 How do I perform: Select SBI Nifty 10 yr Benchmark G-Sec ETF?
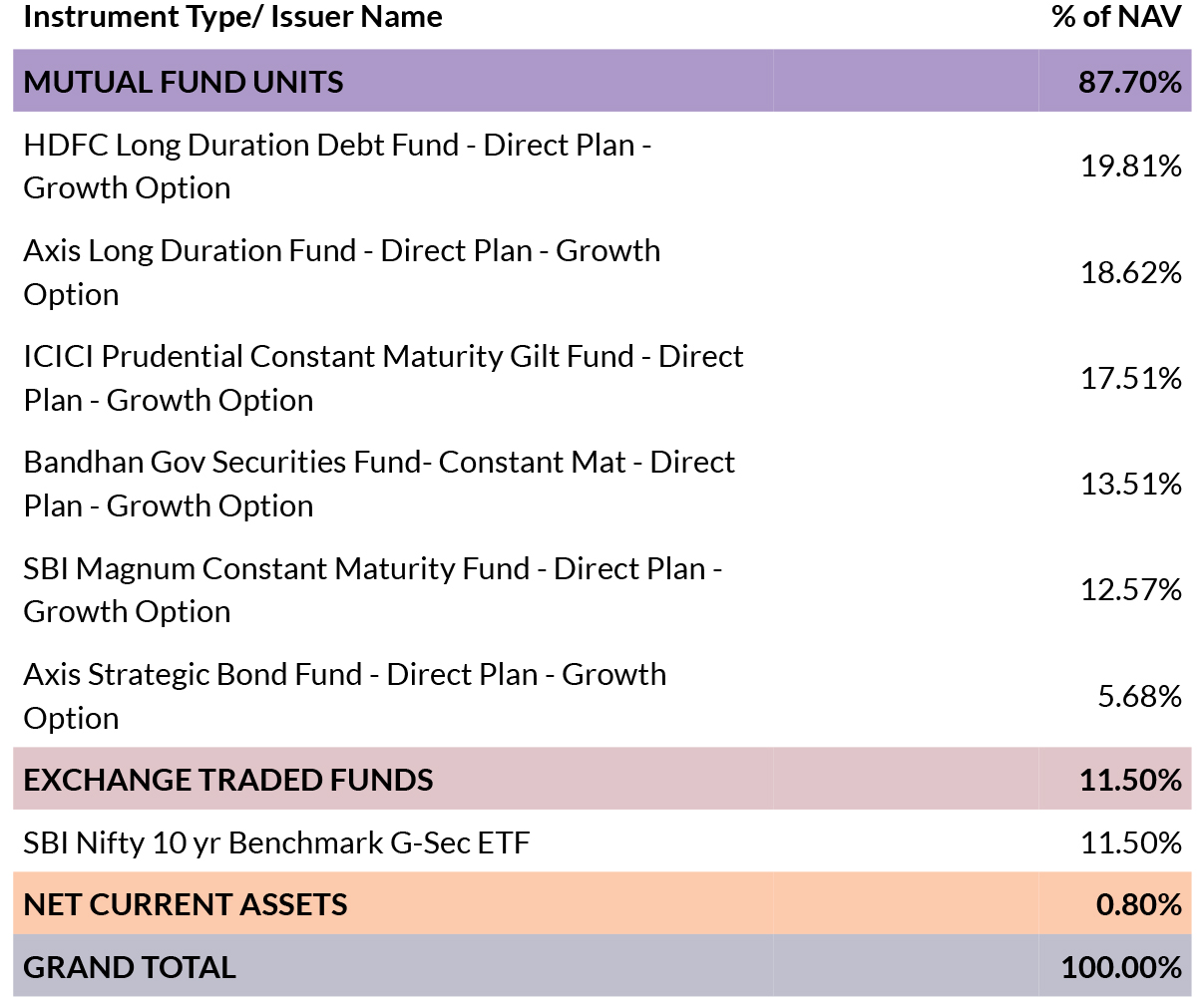point(277,842)
